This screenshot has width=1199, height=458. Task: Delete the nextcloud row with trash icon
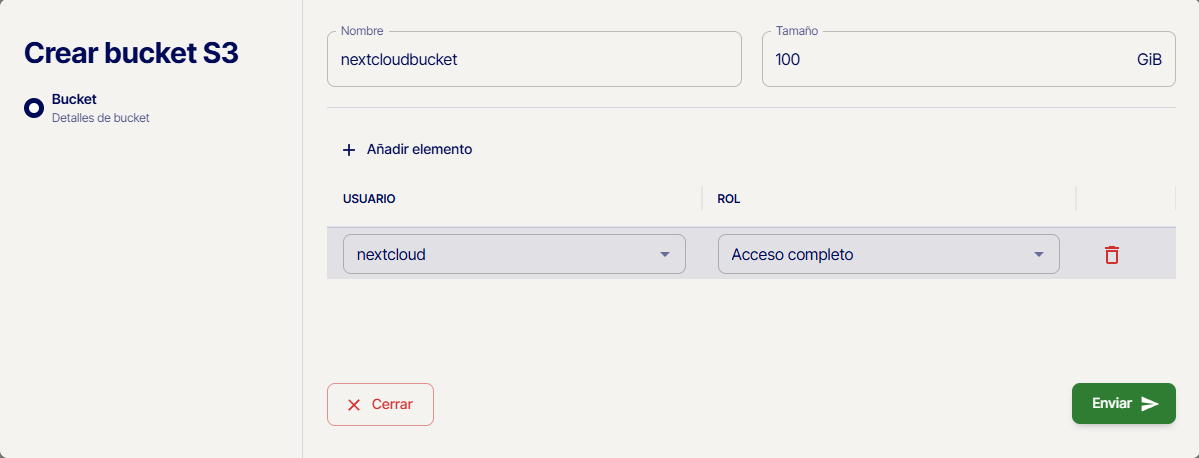click(1112, 255)
